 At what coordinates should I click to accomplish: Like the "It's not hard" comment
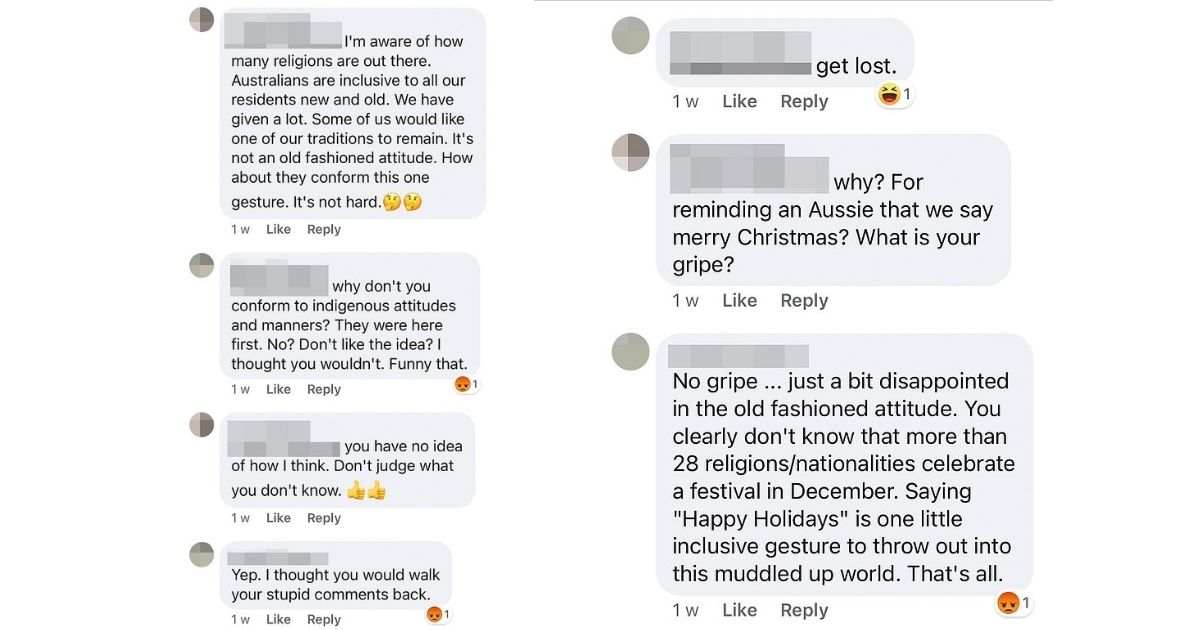tap(278, 229)
